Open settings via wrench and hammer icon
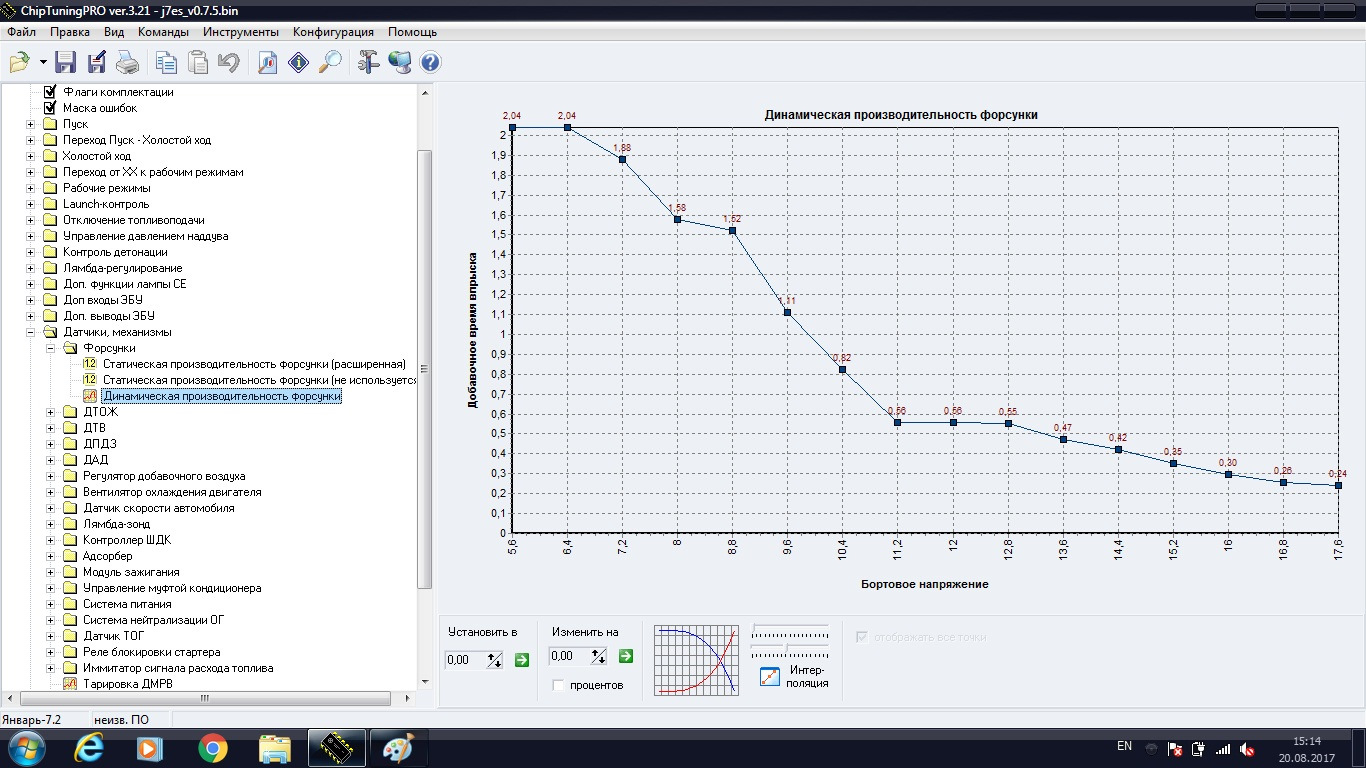Screen dimensions: 1366x768 point(368,63)
